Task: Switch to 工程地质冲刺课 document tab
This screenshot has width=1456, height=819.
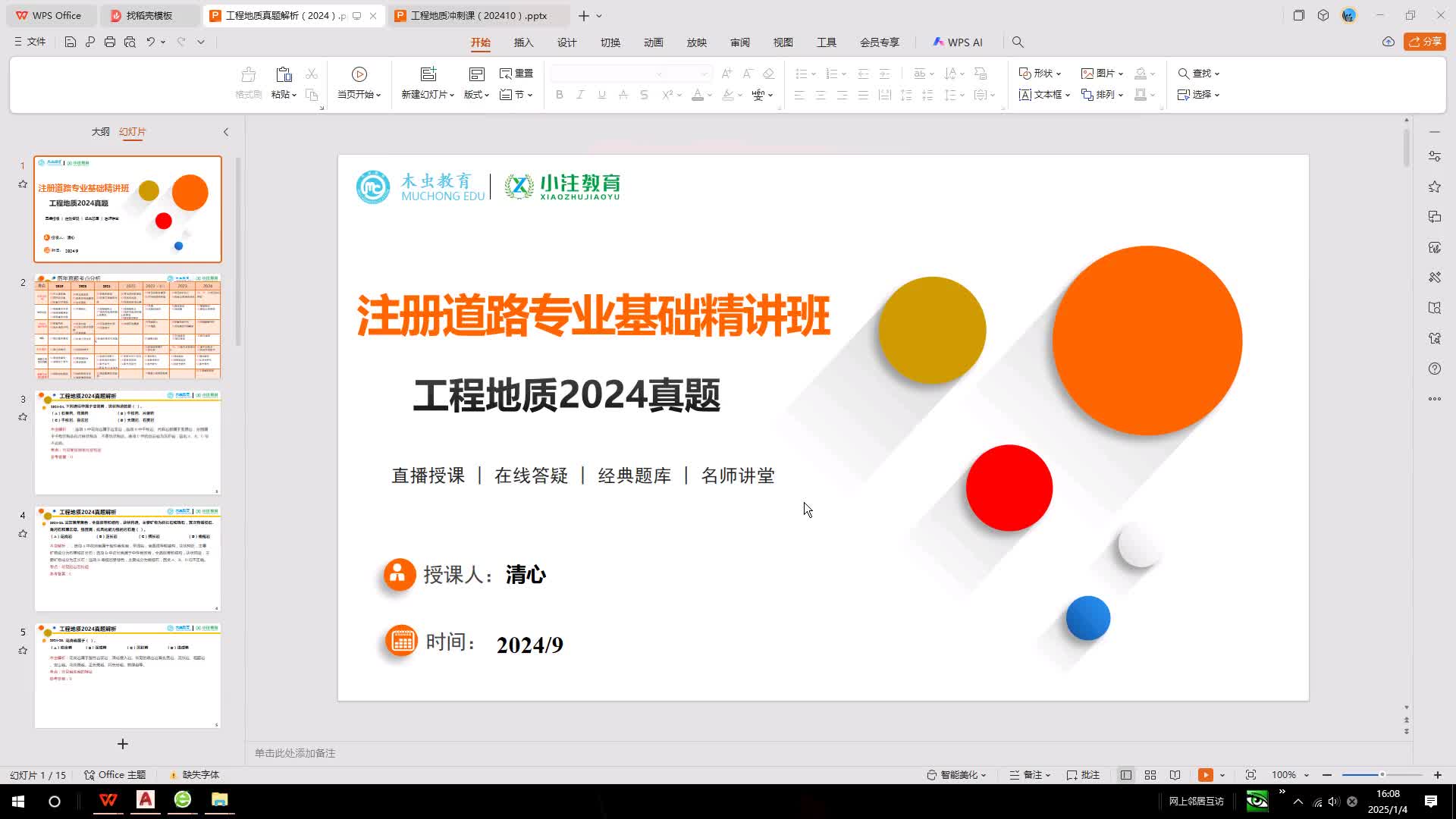Action: [x=478, y=15]
